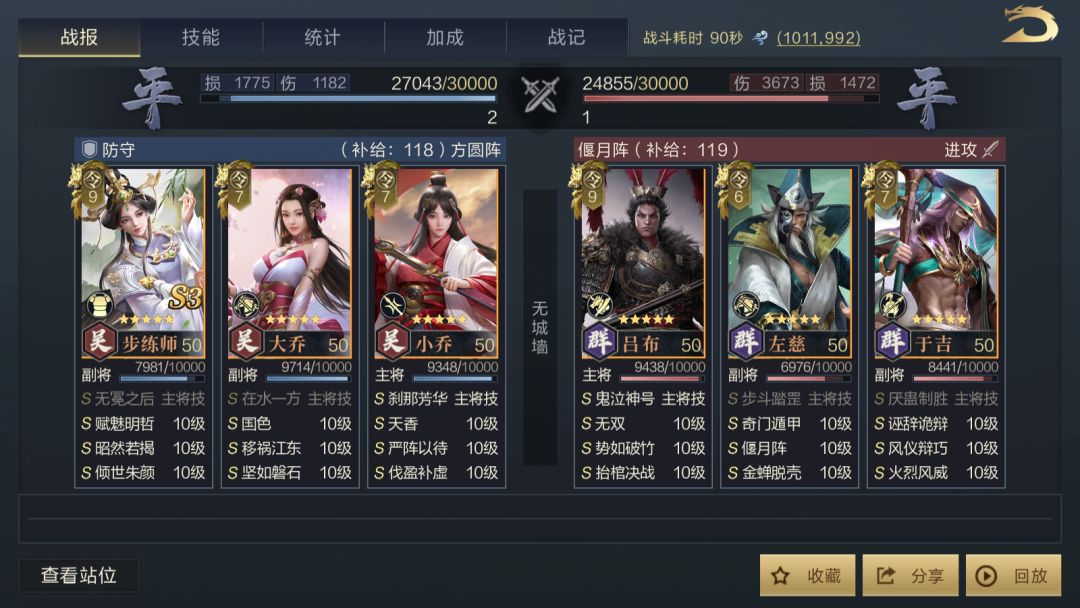
Task: Open the 统计 tab
Action: point(323,37)
